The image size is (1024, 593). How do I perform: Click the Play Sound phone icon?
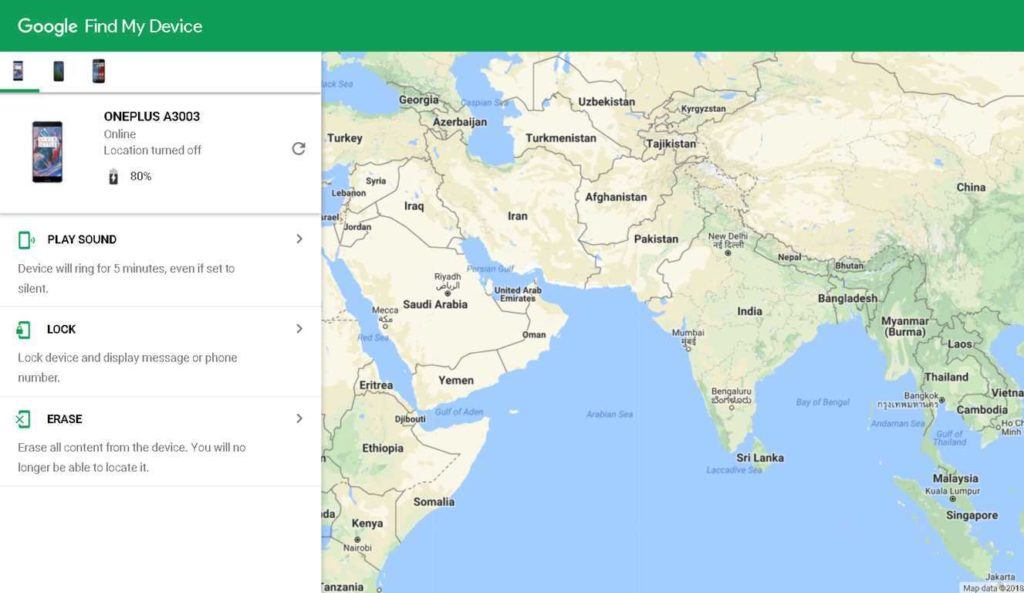[26, 240]
